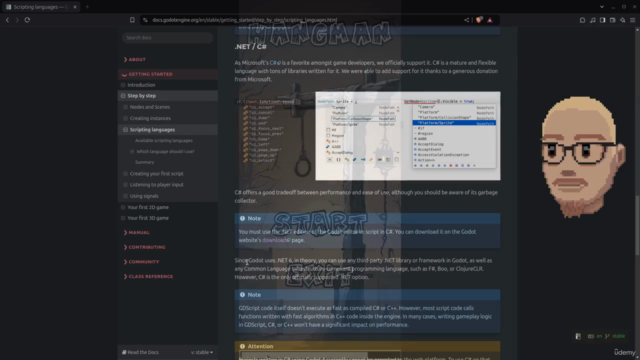Click the Search docs input field
640x360 pixels.
point(167,38)
